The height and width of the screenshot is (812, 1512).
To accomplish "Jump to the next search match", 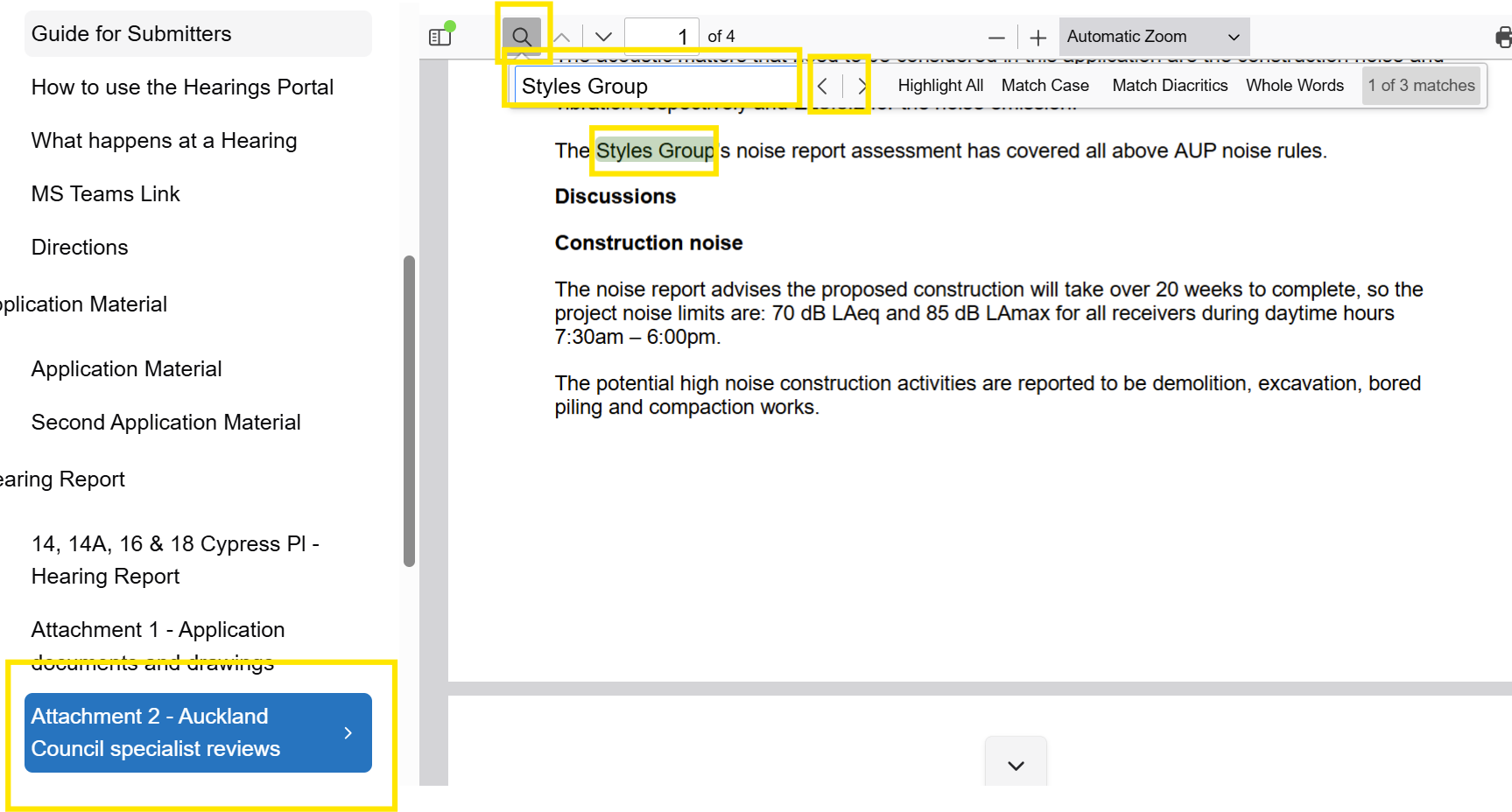I will [x=863, y=85].
